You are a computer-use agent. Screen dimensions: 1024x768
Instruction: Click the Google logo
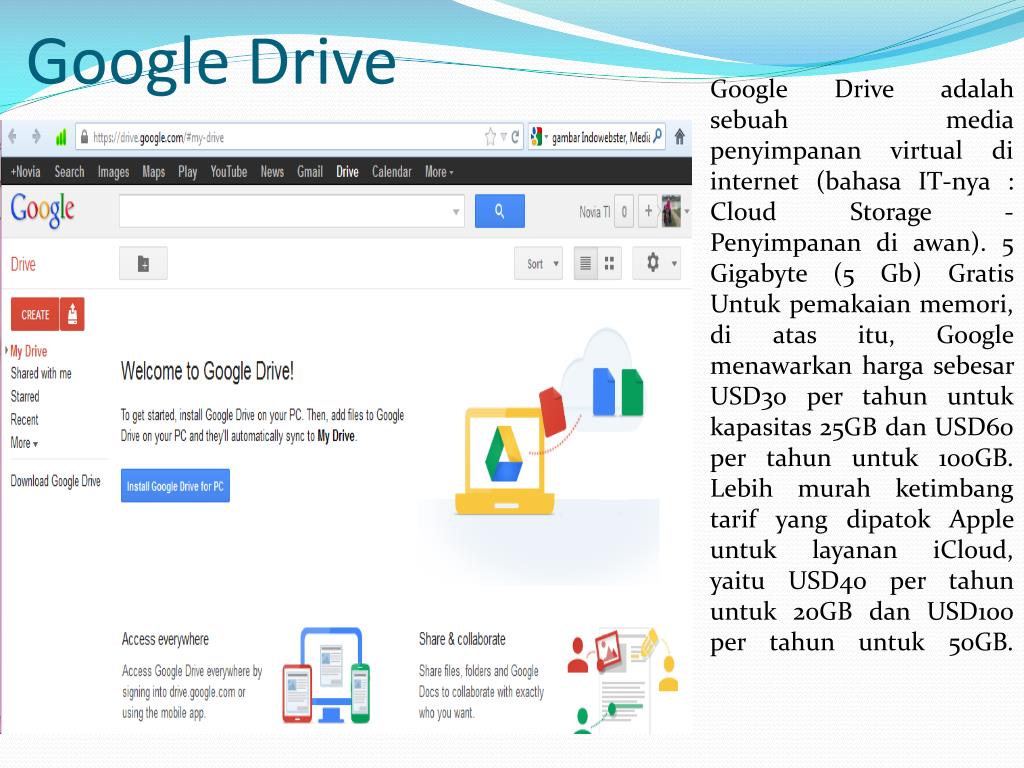(x=42, y=210)
